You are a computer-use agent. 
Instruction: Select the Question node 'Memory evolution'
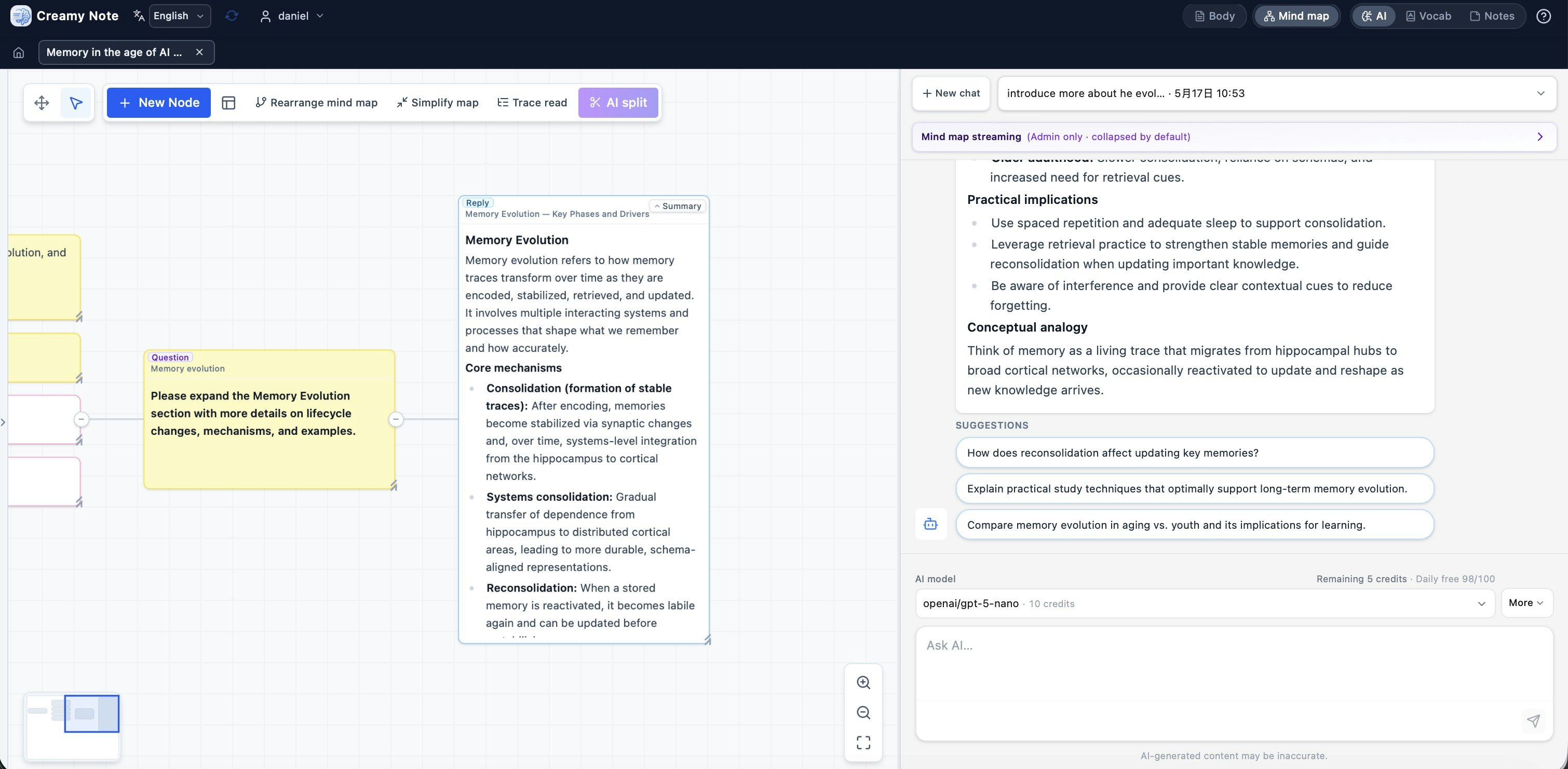(x=269, y=419)
